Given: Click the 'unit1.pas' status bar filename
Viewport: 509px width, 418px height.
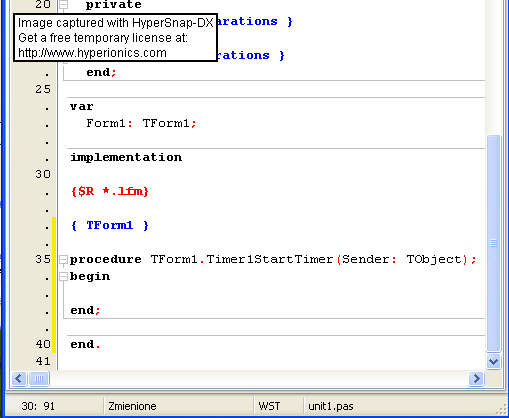Looking at the screenshot, I should tap(331, 406).
